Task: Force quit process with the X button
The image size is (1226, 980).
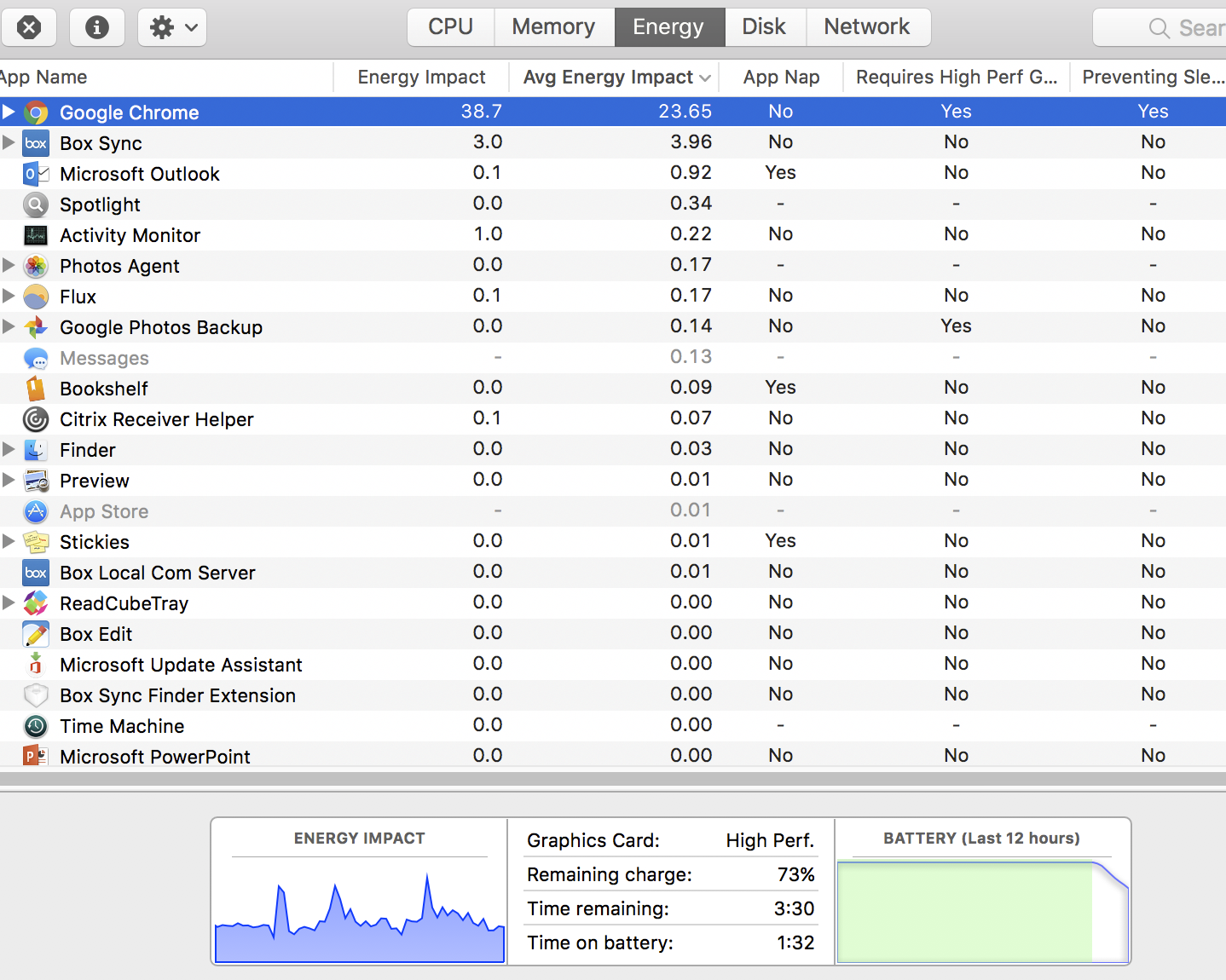Action: [x=29, y=27]
